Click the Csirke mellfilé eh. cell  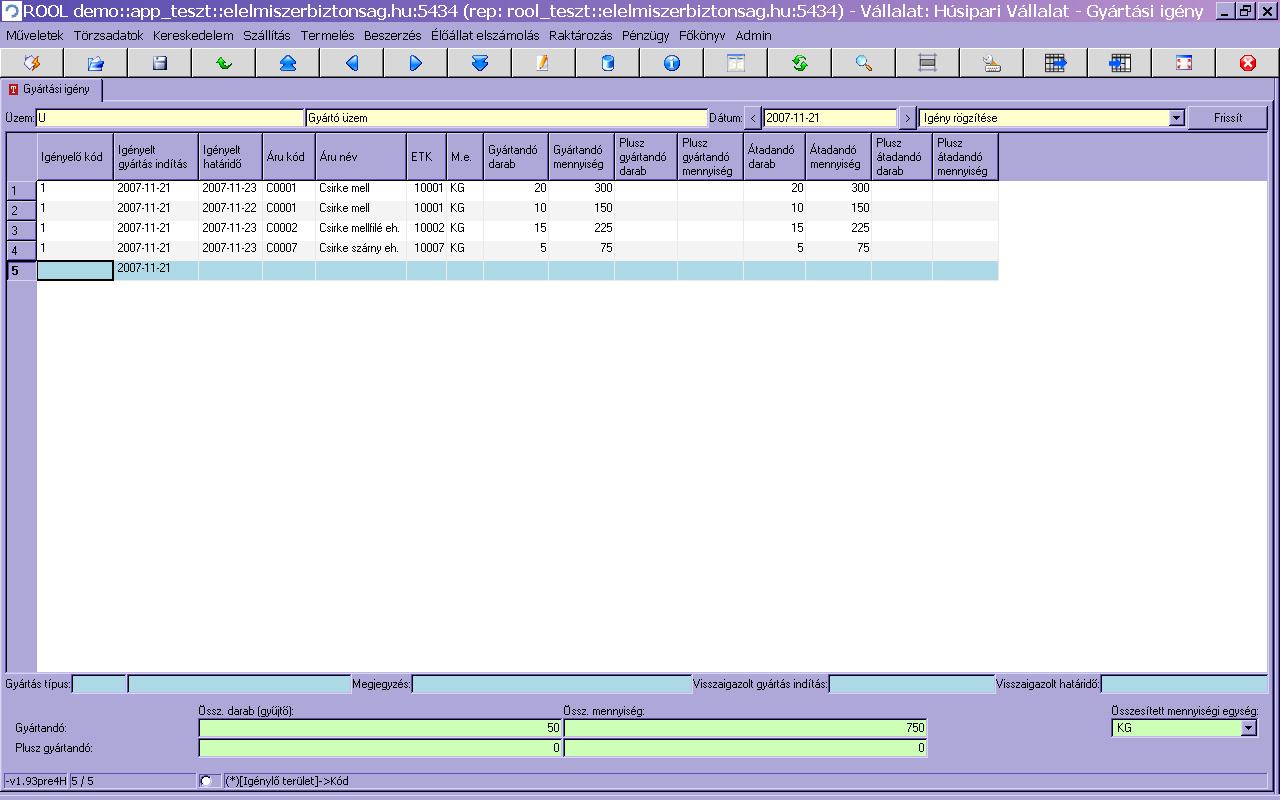point(361,228)
